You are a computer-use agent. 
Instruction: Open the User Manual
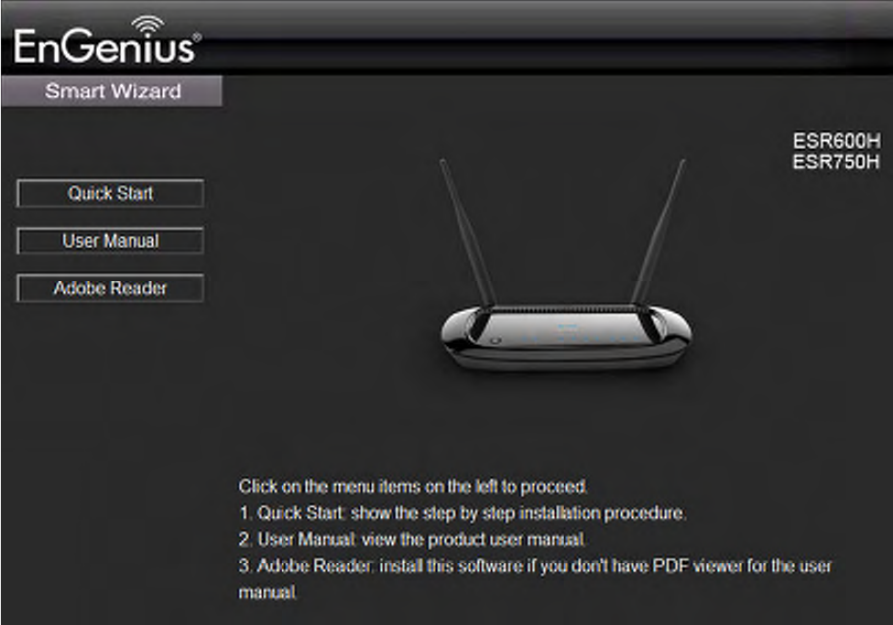(x=110, y=240)
